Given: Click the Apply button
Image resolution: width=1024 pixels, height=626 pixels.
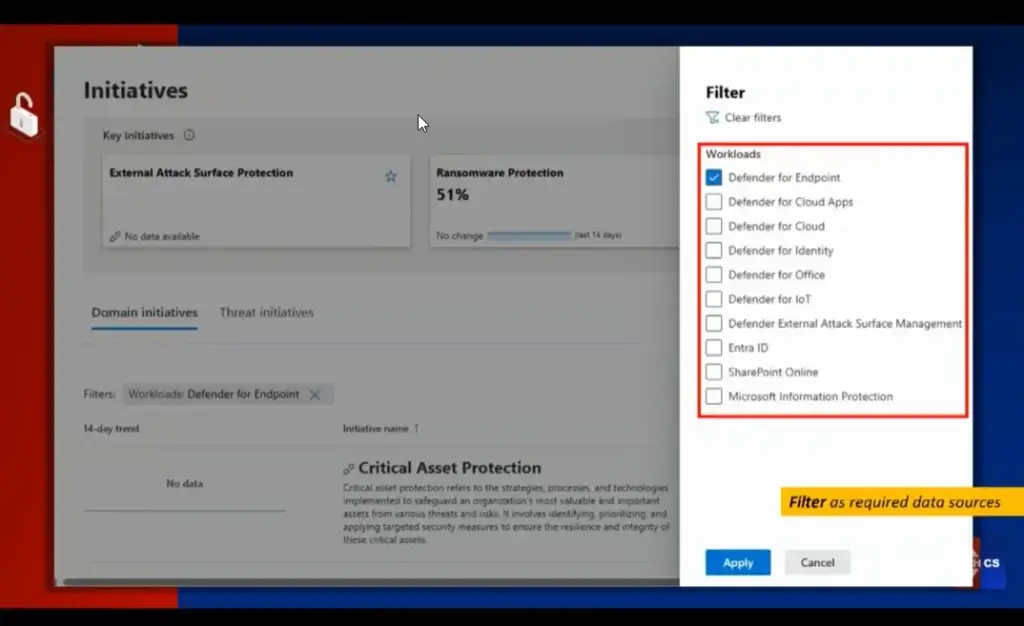Looking at the screenshot, I should [737, 563].
